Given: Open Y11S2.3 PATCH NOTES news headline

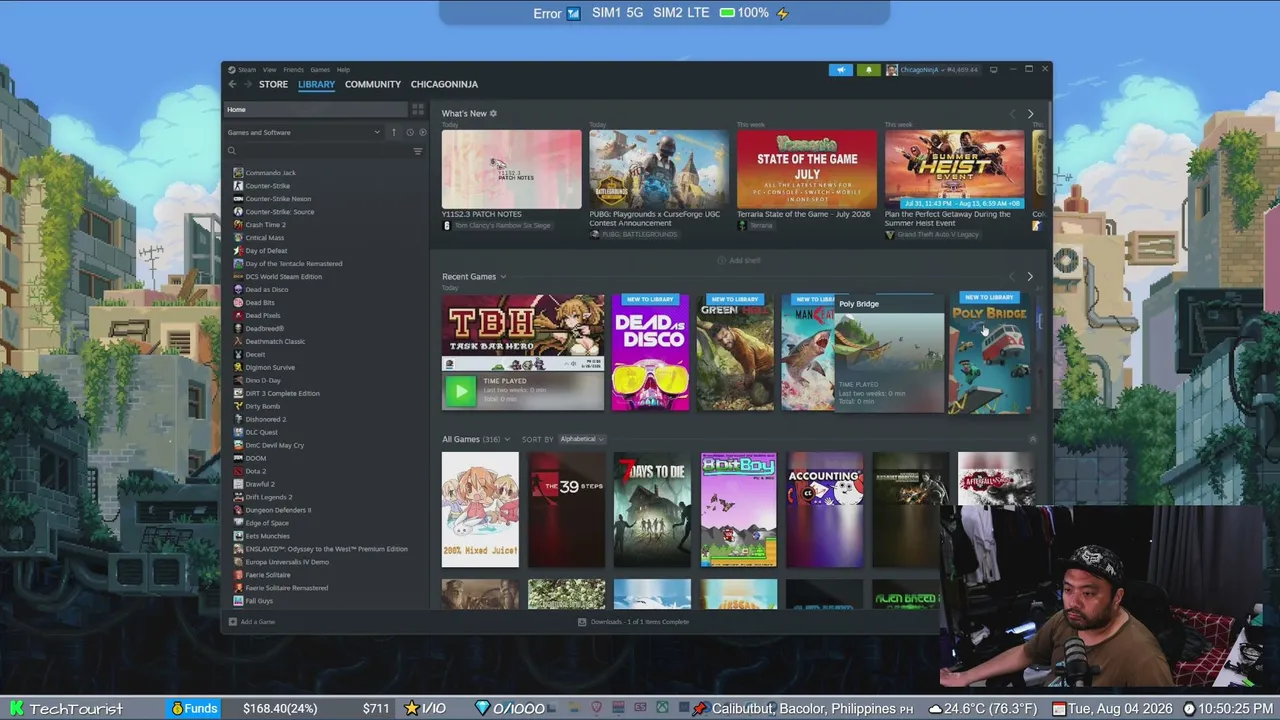Looking at the screenshot, I should coord(482,214).
